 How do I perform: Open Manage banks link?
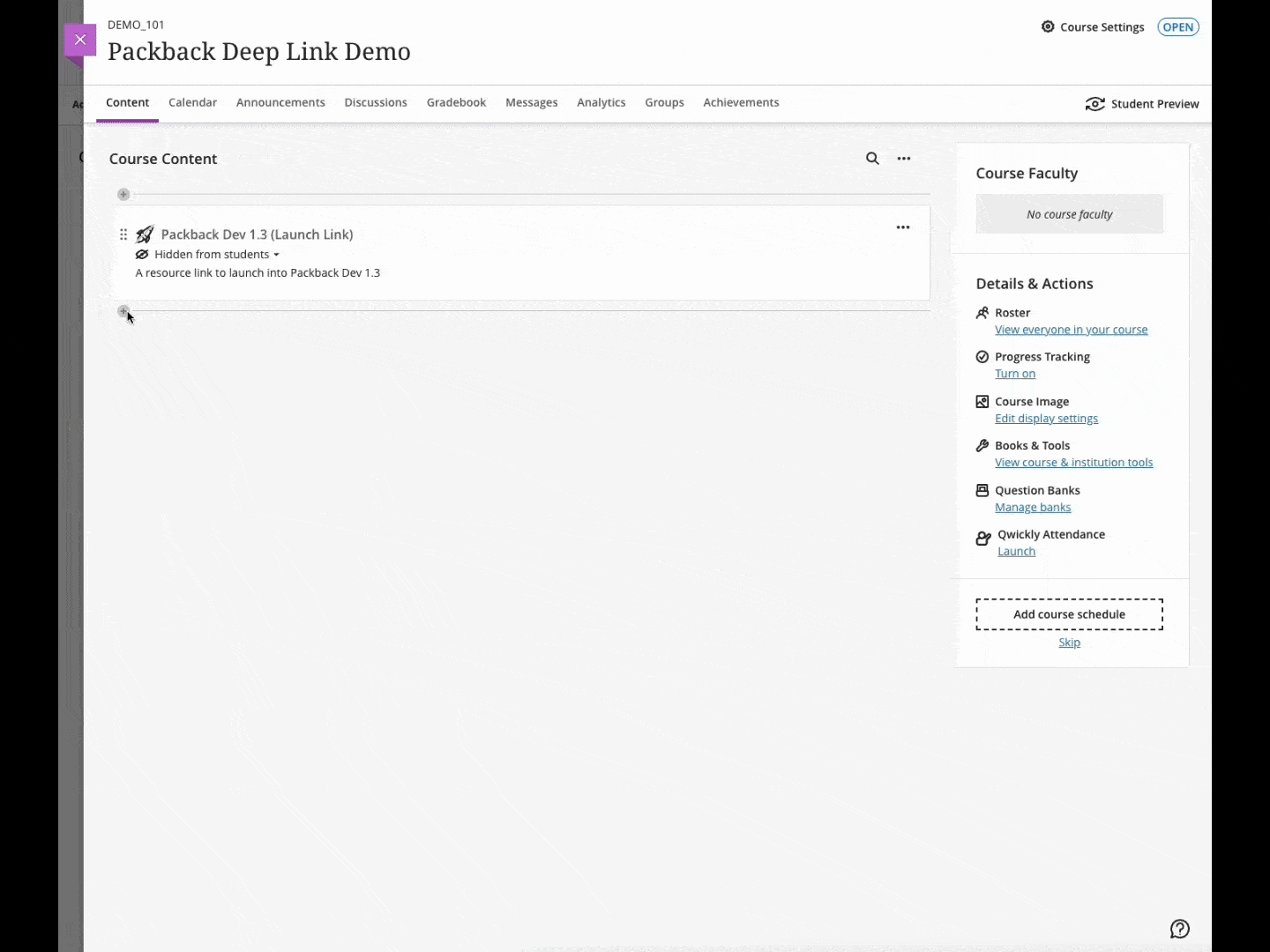point(1033,508)
